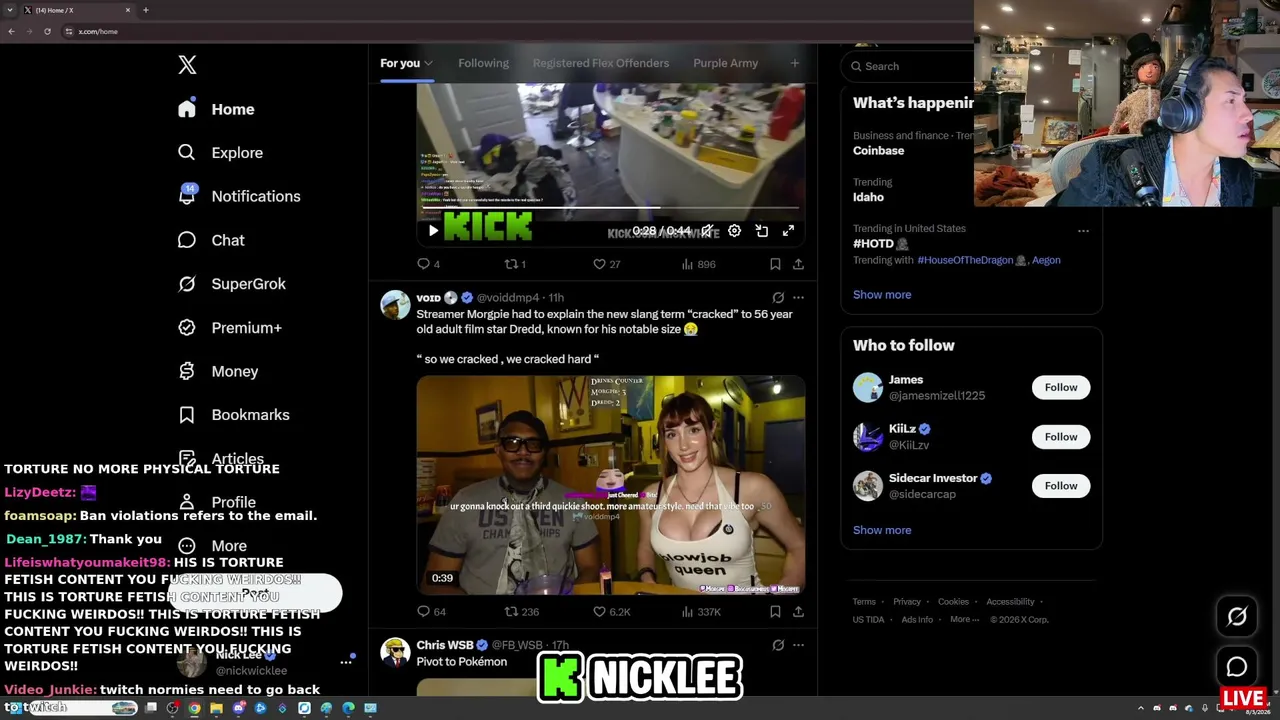Open Grok actions on Chris WSB post
Screen dimensions: 1280x720
(778, 645)
